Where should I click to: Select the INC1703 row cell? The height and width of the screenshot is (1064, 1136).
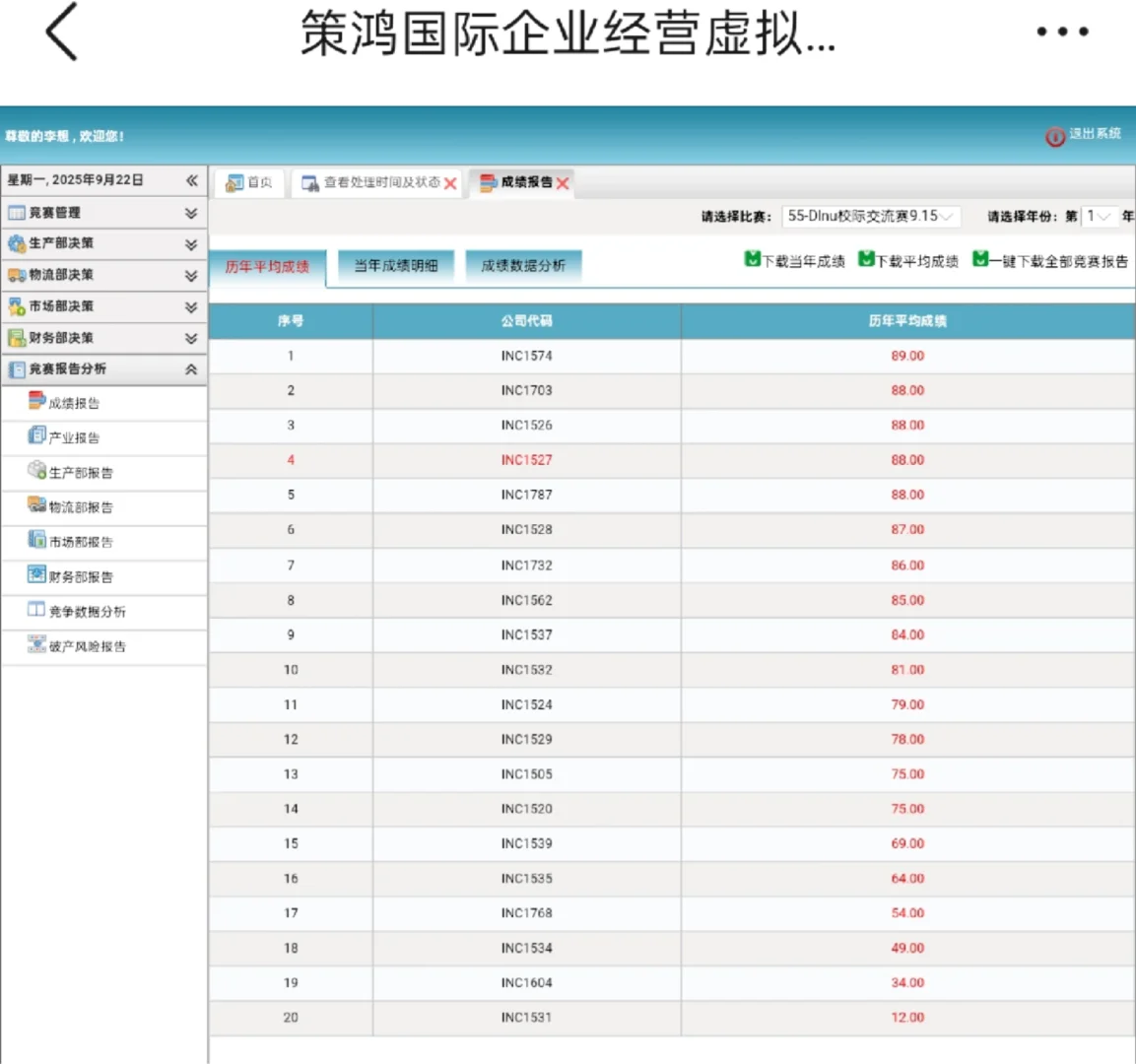[527, 390]
